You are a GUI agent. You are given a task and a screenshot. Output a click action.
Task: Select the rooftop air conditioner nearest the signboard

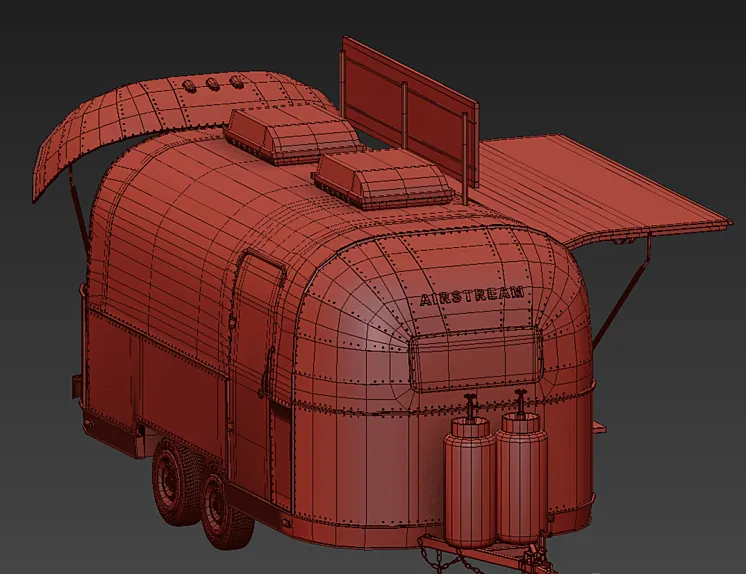(383, 180)
